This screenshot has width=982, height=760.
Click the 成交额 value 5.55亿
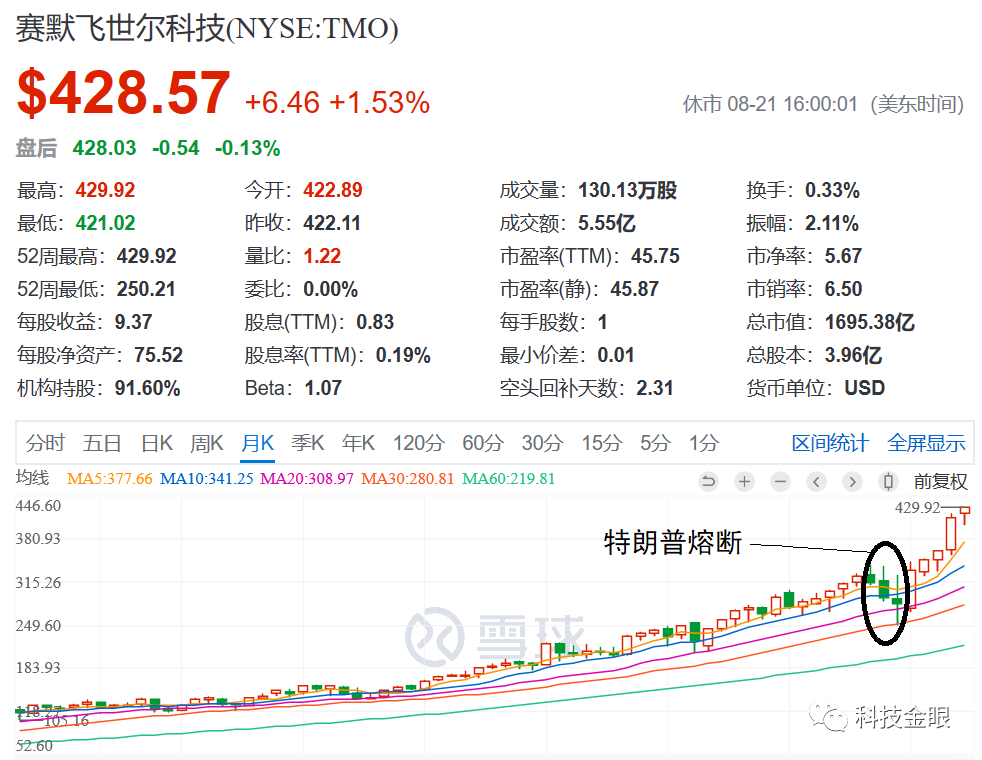coord(607,223)
